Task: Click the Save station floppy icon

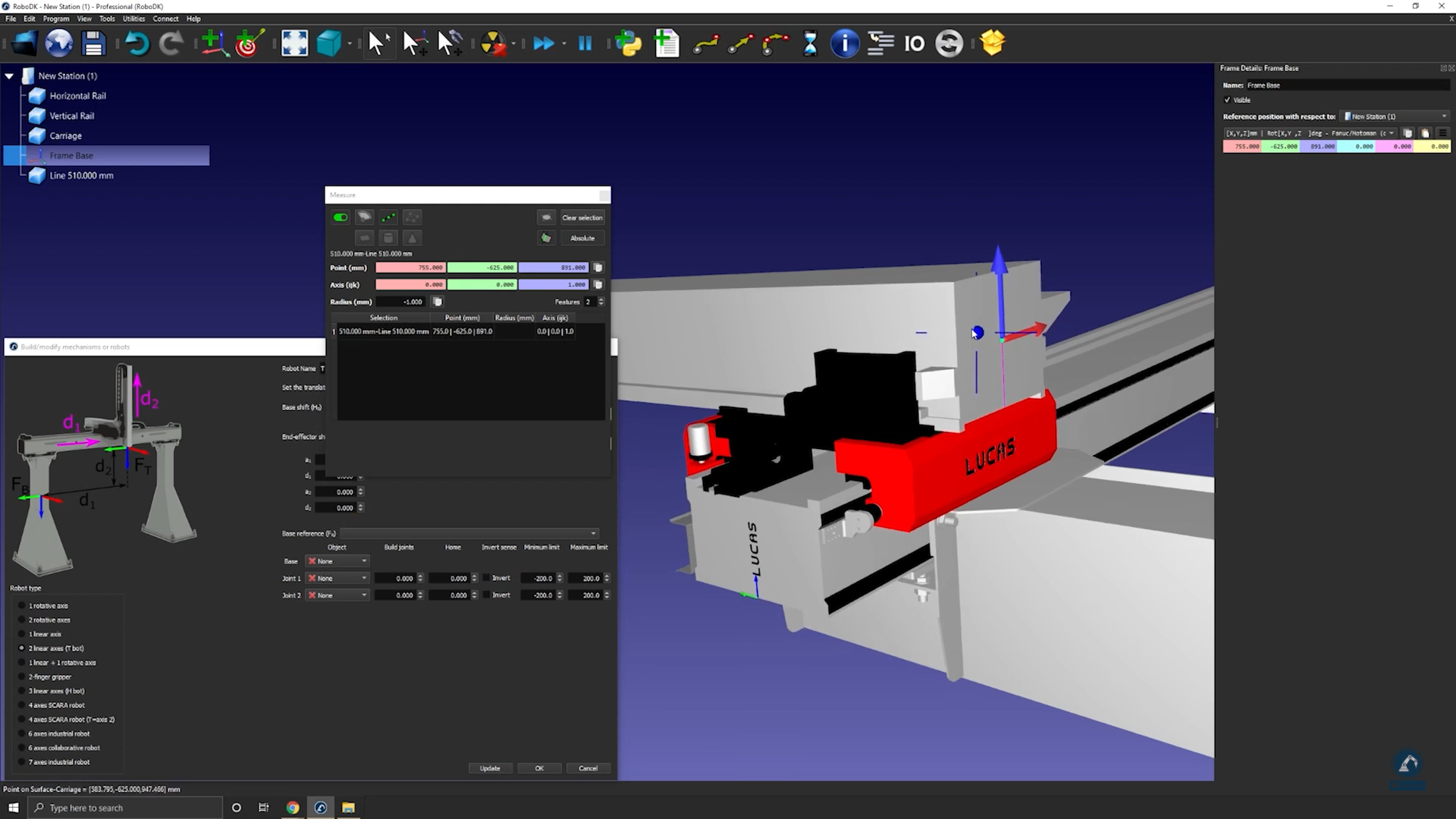Action: tap(93, 43)
